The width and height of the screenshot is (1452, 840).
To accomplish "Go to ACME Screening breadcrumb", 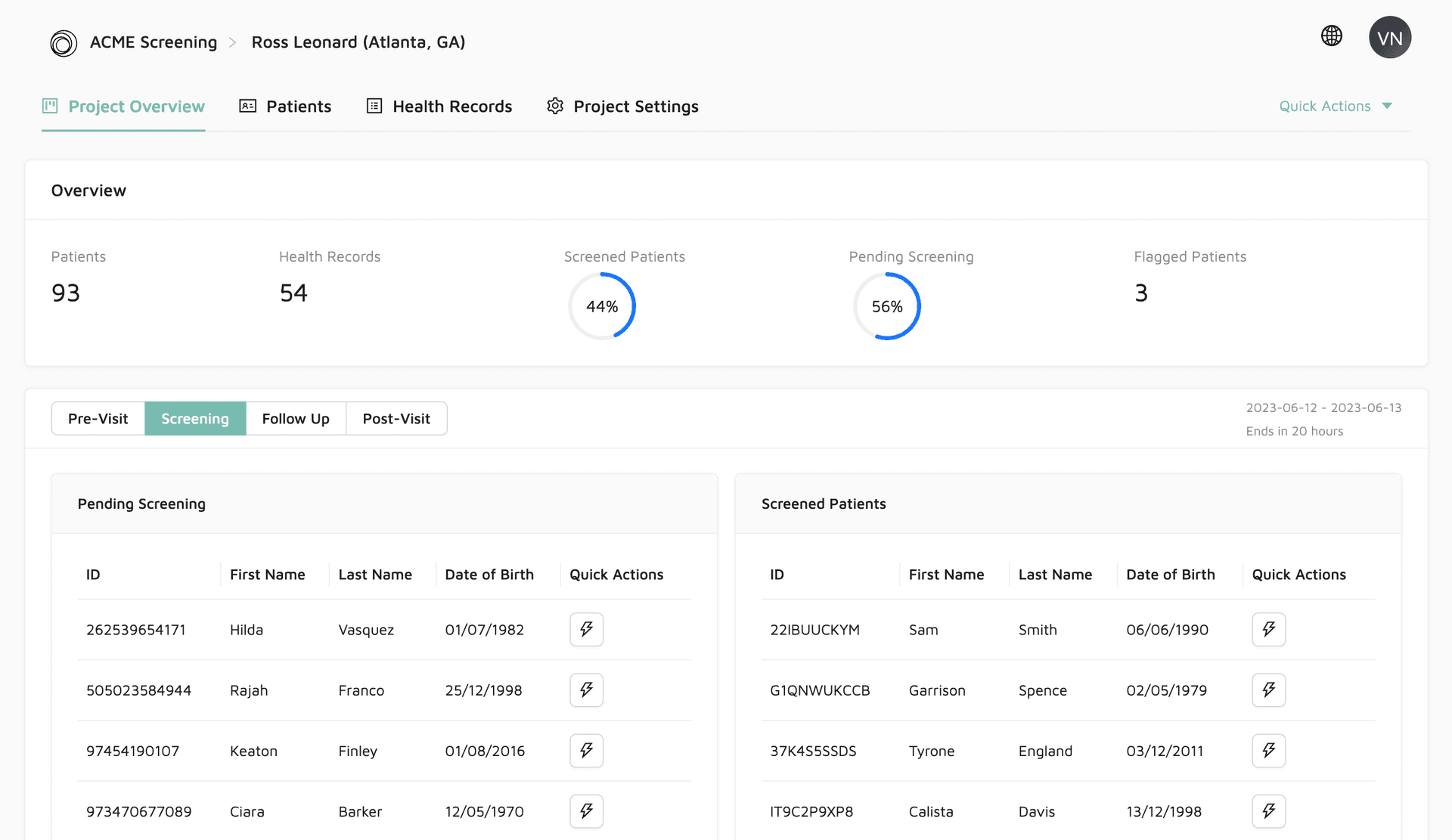I will [154, 42].
